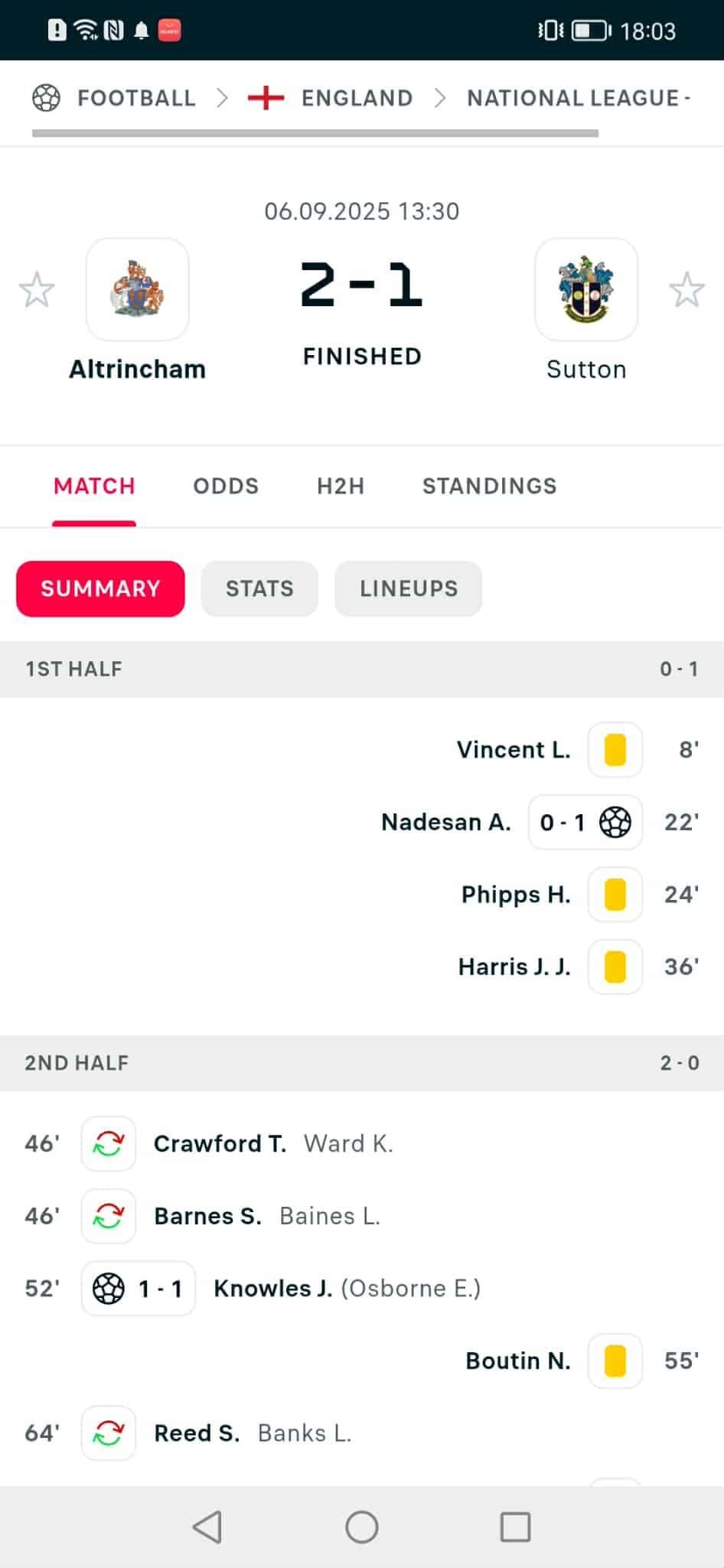Viewport: 724px width, 1568px height.
Task: Tap the Vincent L. yellow card icon
Action: click(x=615, y=750)
